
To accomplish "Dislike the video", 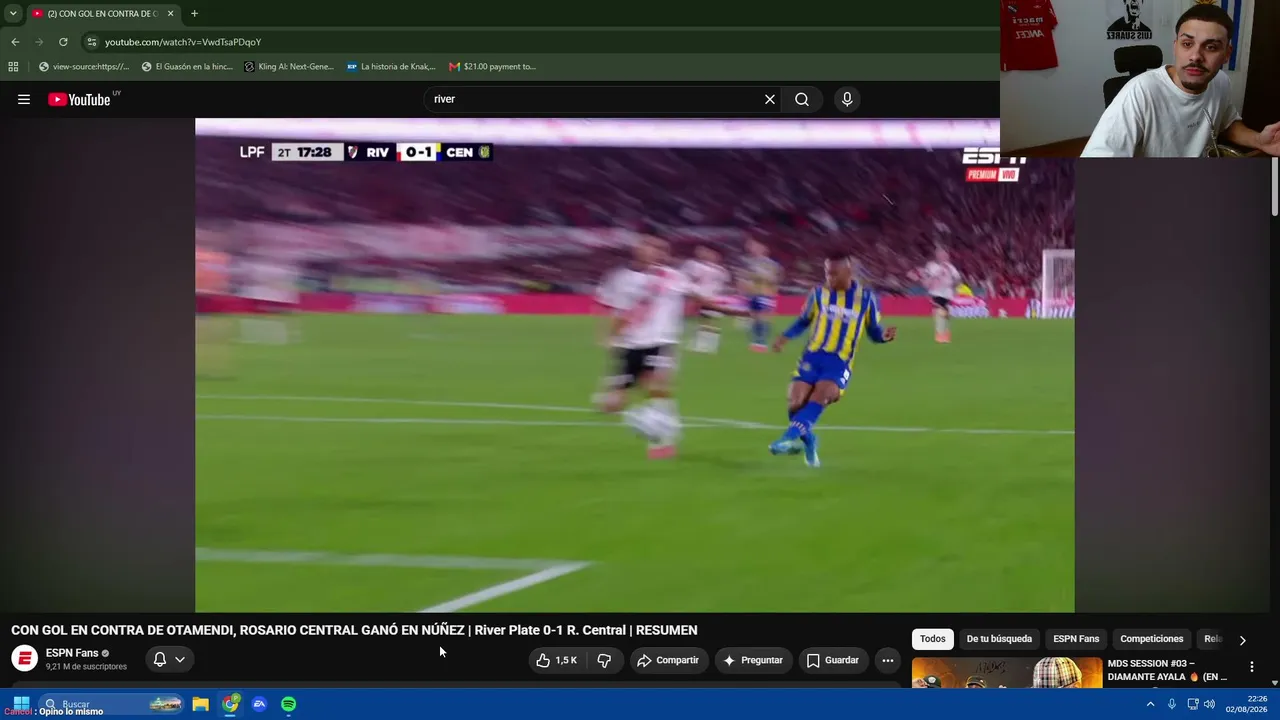I will click(604, 660).
